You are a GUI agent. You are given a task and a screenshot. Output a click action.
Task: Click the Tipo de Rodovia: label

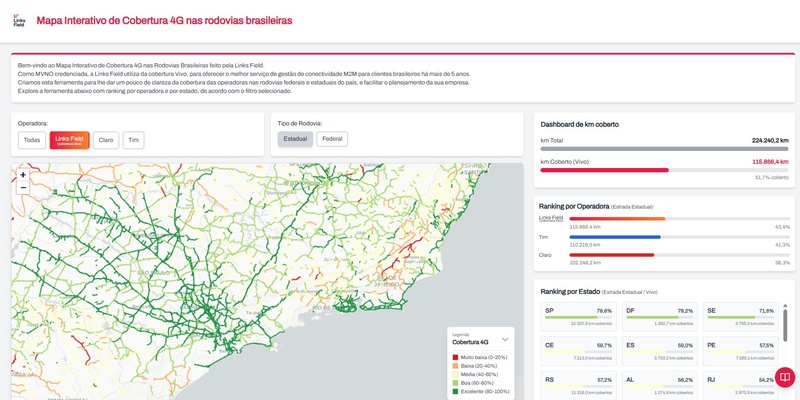tap(299, 123)
